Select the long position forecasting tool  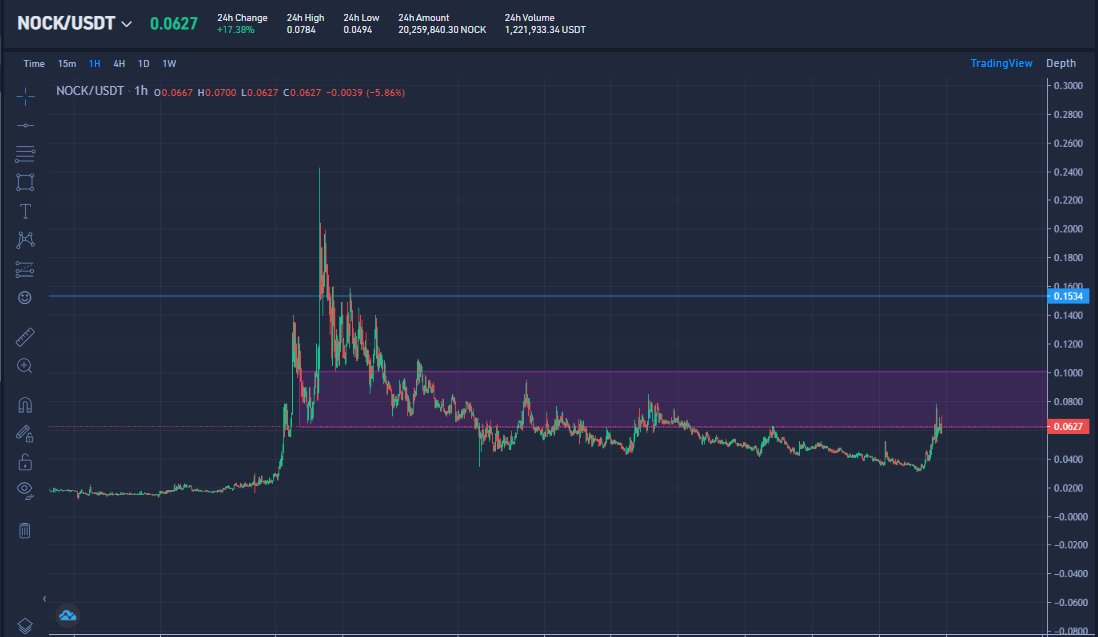point(25,269)
